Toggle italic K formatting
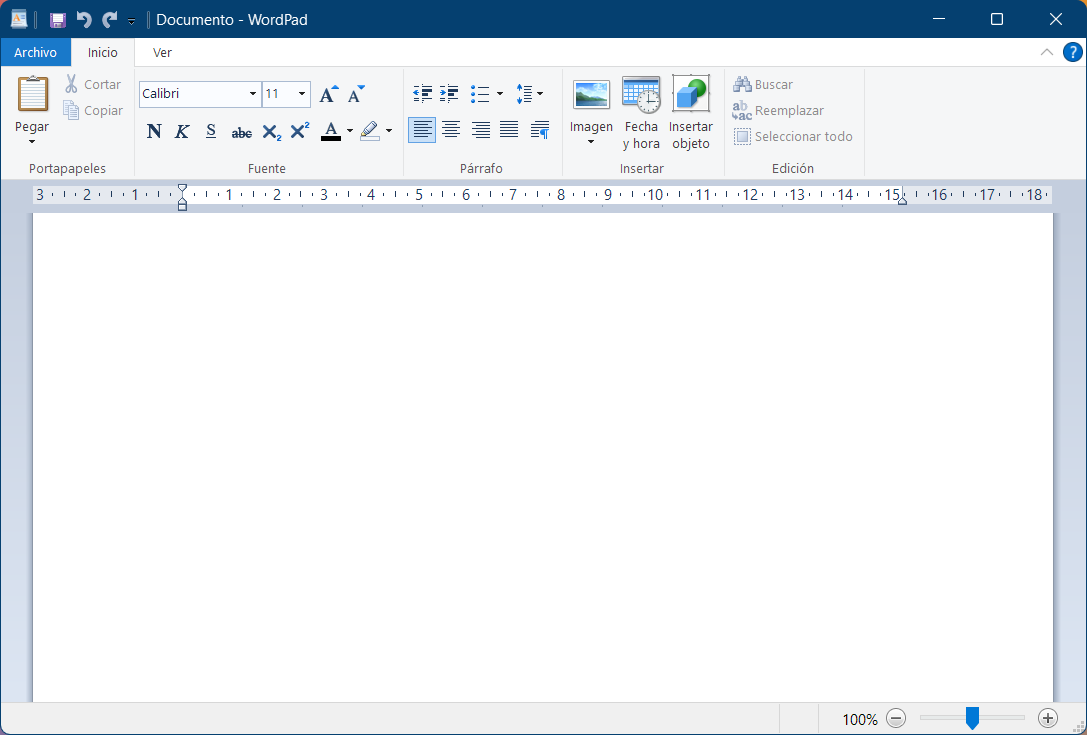1087x735 pixels. [x=182, y=131]
